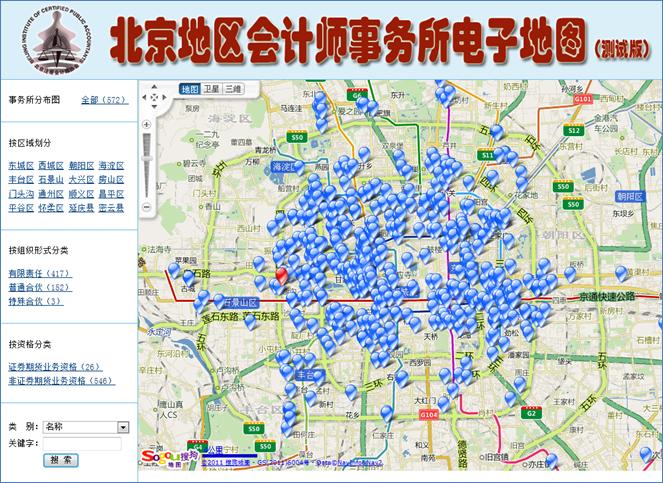Click the pan up arrow on map
Image resolution: width=663 pixels, height=483 pixels.
(x=153, y=88)
